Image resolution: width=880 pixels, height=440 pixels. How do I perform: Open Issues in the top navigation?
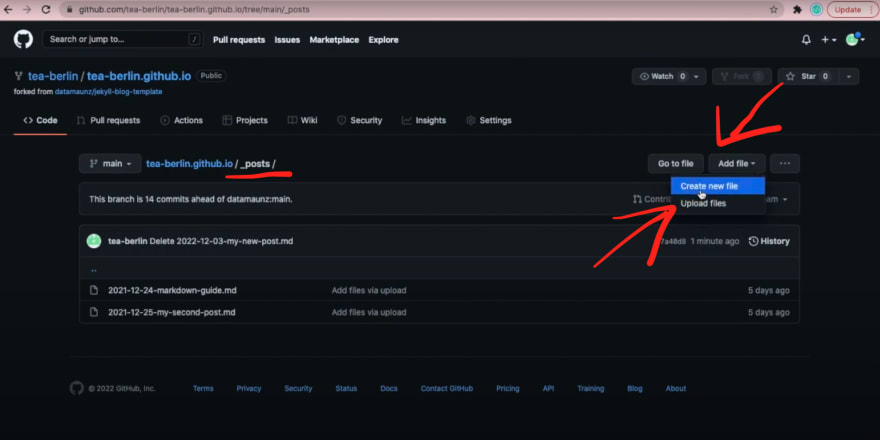[x=287, y=40]
